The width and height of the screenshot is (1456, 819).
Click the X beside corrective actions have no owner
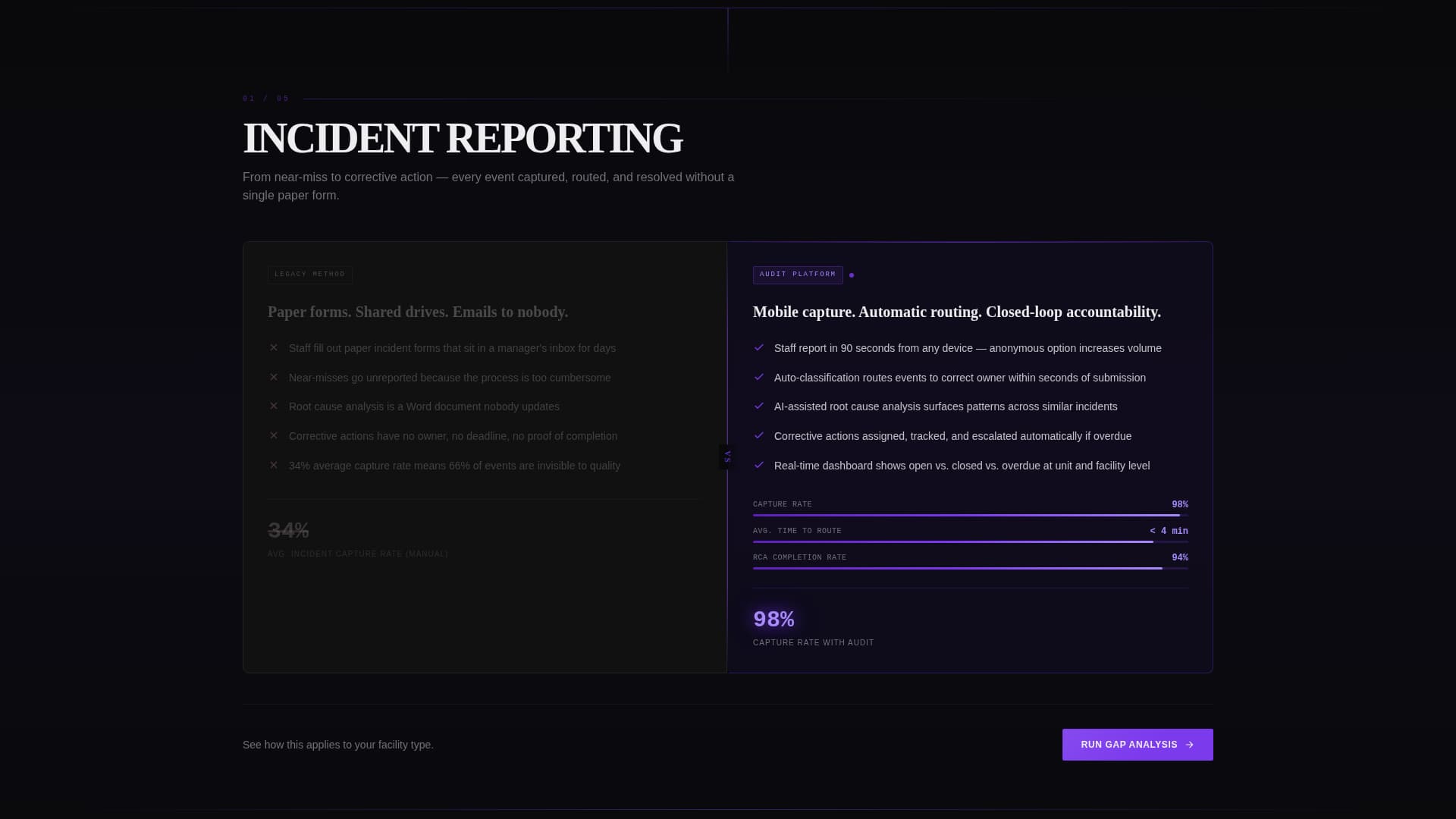click(275, 435)
